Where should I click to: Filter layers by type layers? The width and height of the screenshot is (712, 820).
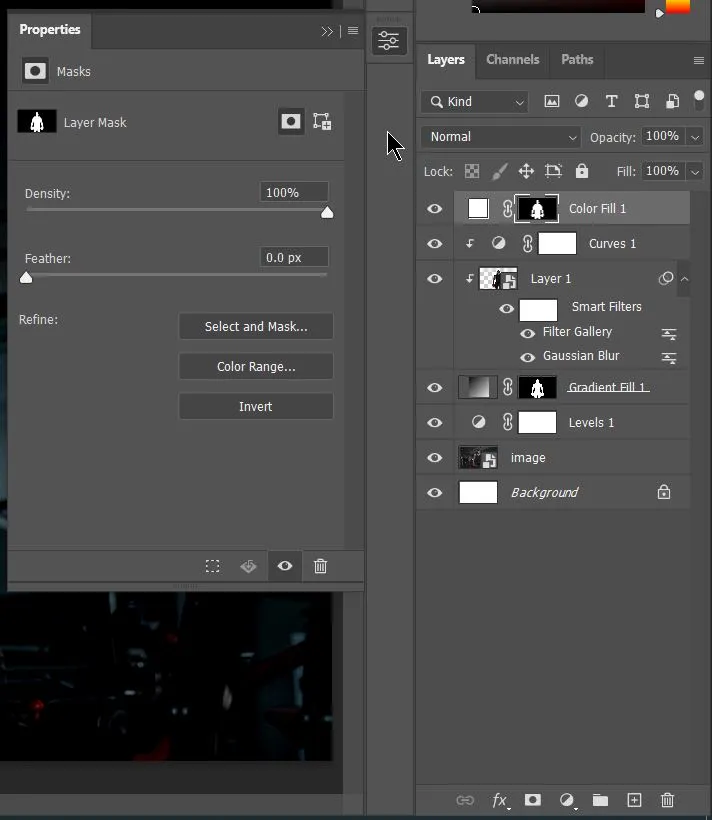click(611, 101)
